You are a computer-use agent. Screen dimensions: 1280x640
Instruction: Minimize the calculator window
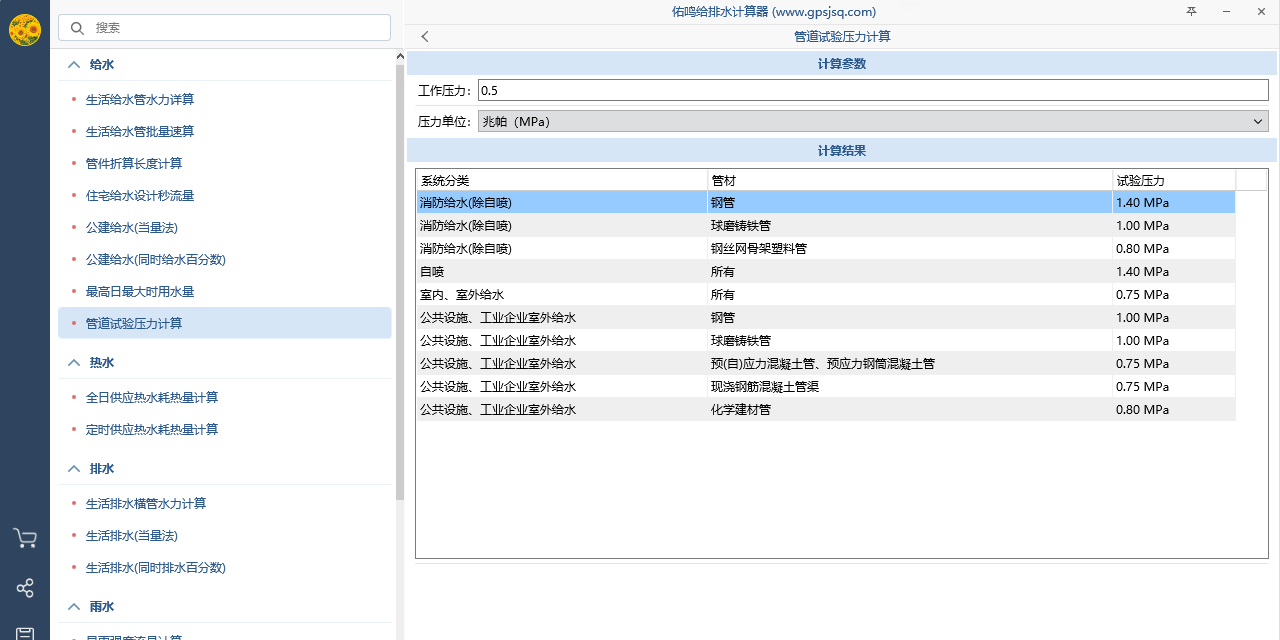point(1226,12)
